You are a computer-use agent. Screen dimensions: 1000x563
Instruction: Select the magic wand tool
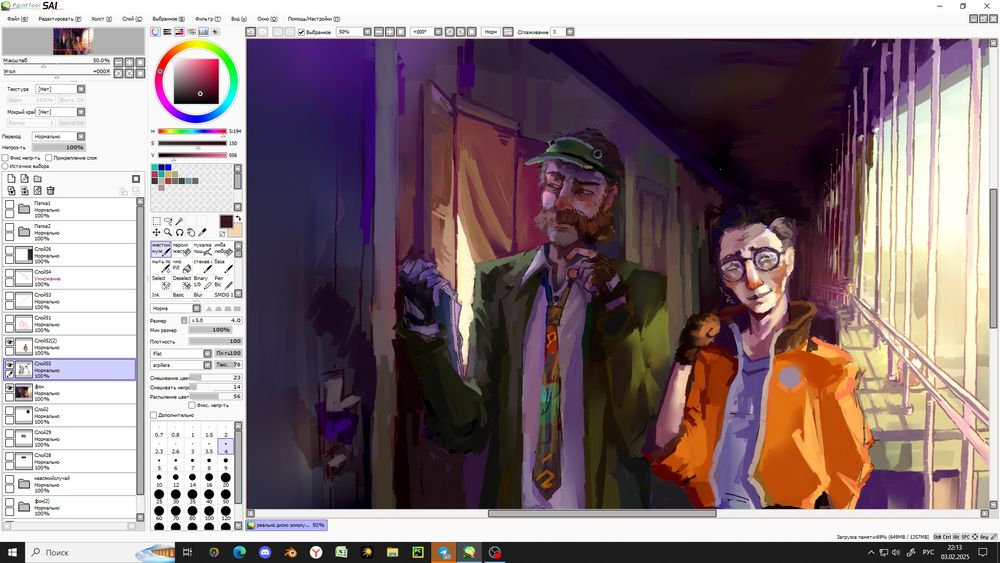coord(180,221)
